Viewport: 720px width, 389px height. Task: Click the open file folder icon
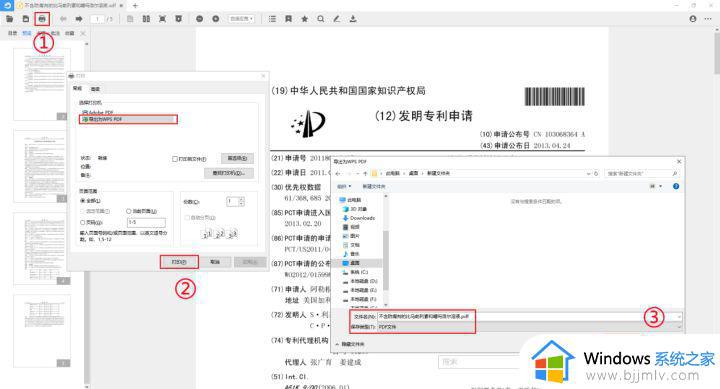[9, 19]
